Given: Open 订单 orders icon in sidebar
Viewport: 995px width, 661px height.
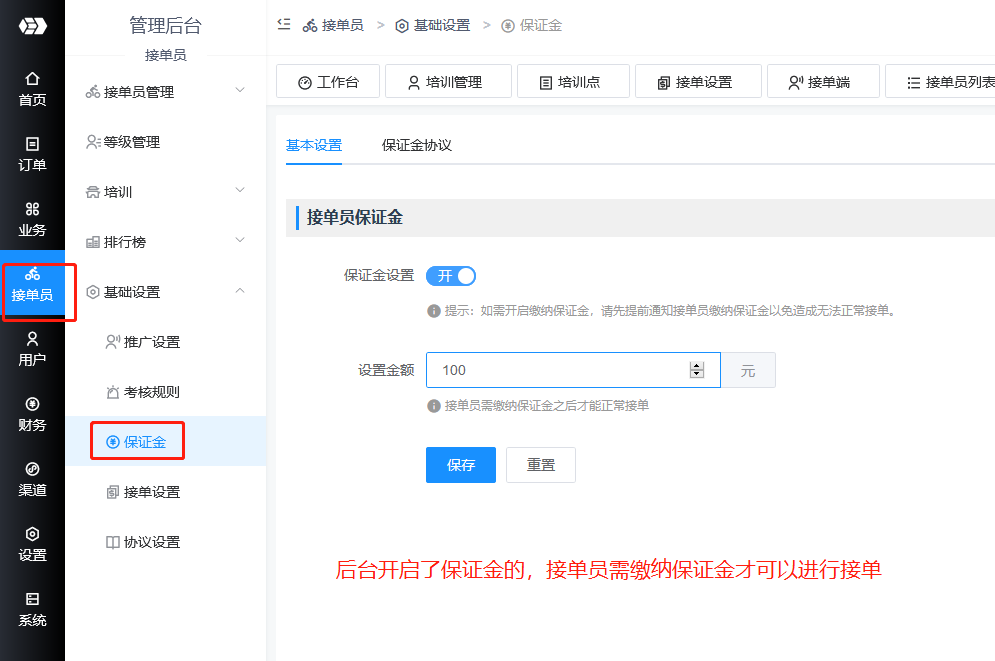Looking at the screenshot, I should click(x=32, y=144).
